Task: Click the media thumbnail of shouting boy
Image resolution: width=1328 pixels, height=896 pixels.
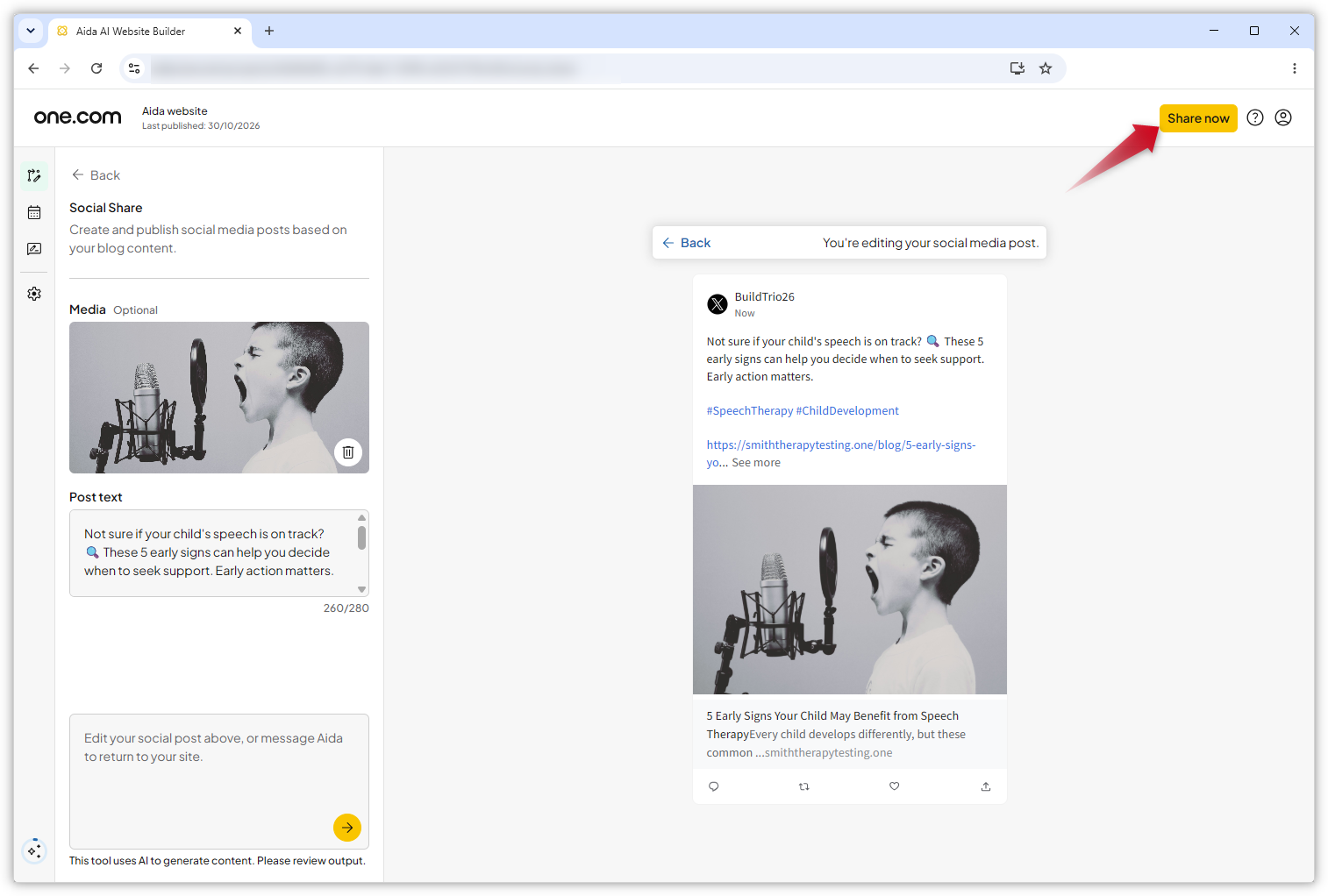Action: click(x=219, y=397)
